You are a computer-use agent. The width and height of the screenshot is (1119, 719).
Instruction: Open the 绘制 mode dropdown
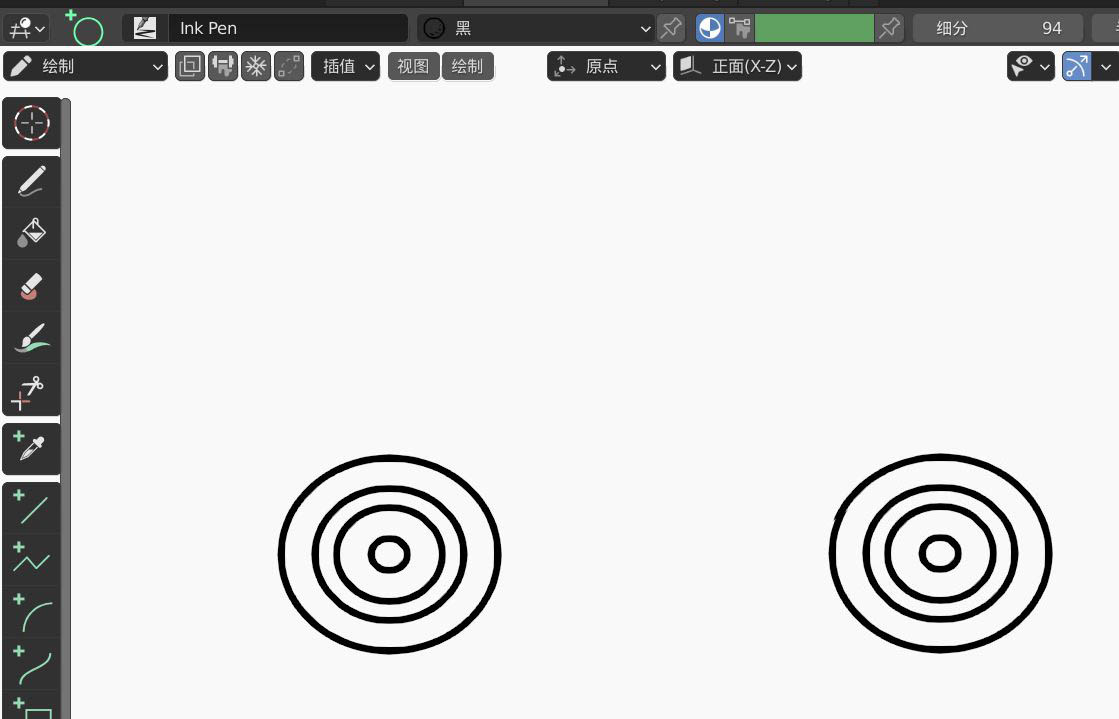pos(85,66)
